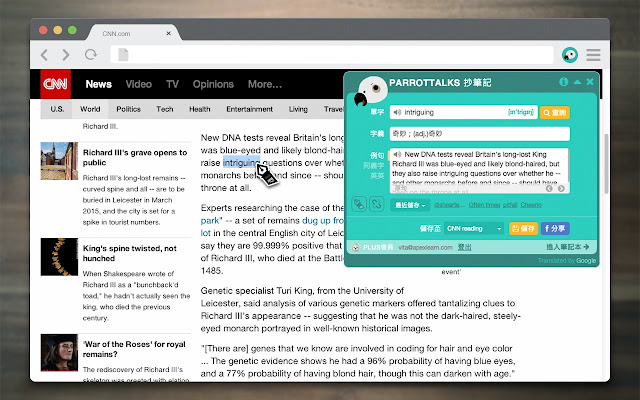Screen dimensions: 640x400
Task: Share via the Facebook 分享 button
Action: pos(555,229)
